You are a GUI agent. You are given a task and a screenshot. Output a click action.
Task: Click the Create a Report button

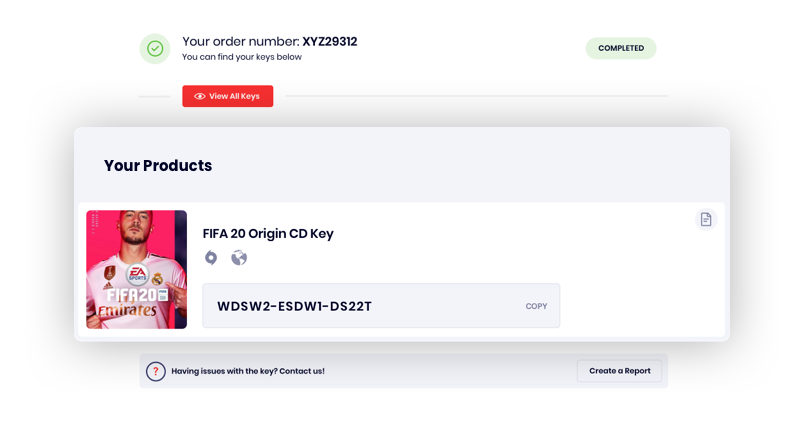coord(620,371)
